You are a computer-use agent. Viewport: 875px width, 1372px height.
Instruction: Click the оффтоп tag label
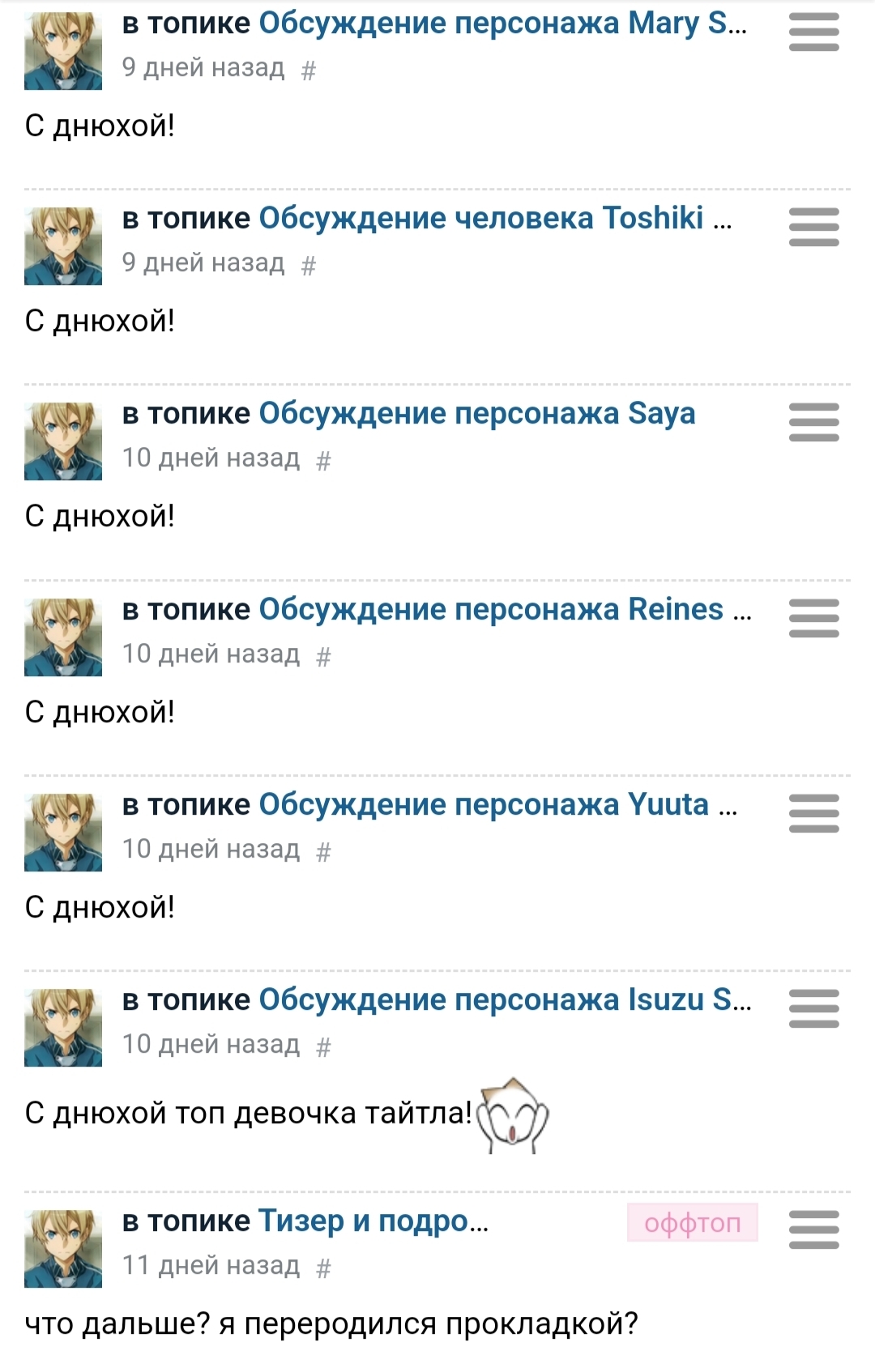(693, 1222)
